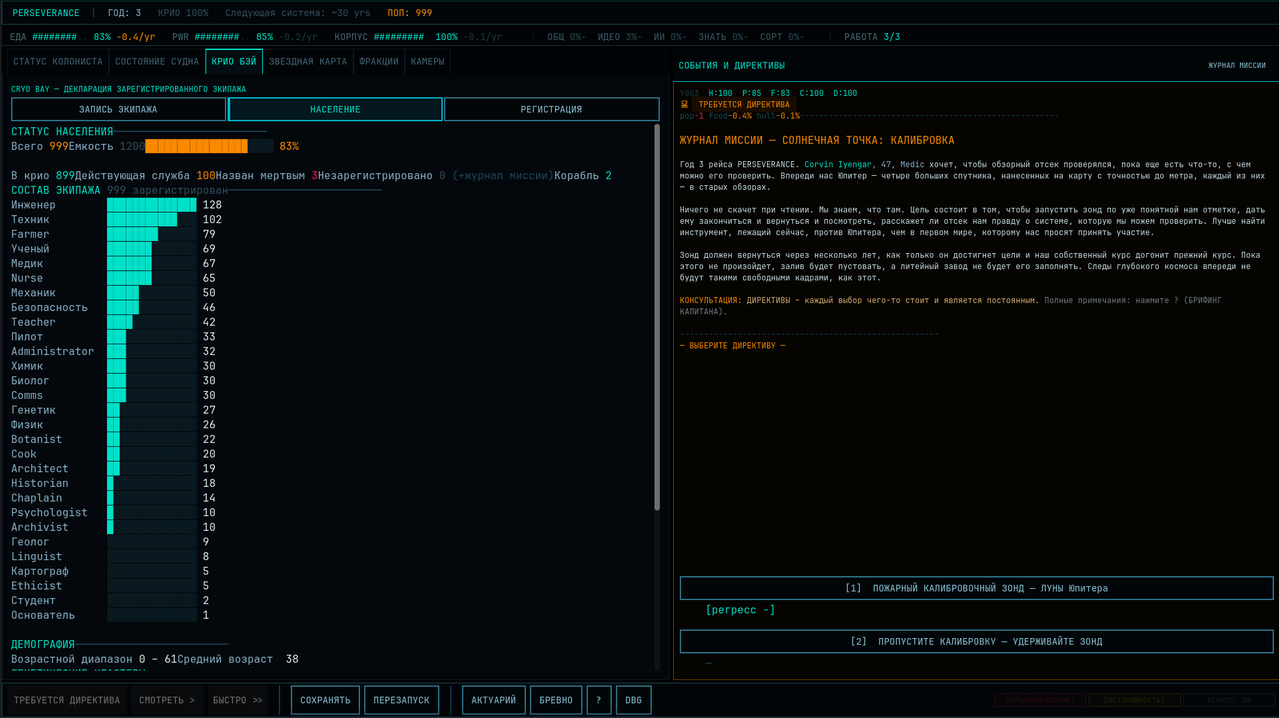Open the КАМЕРЫ tab
1279x718 pixels.
(x=428, y=62)
